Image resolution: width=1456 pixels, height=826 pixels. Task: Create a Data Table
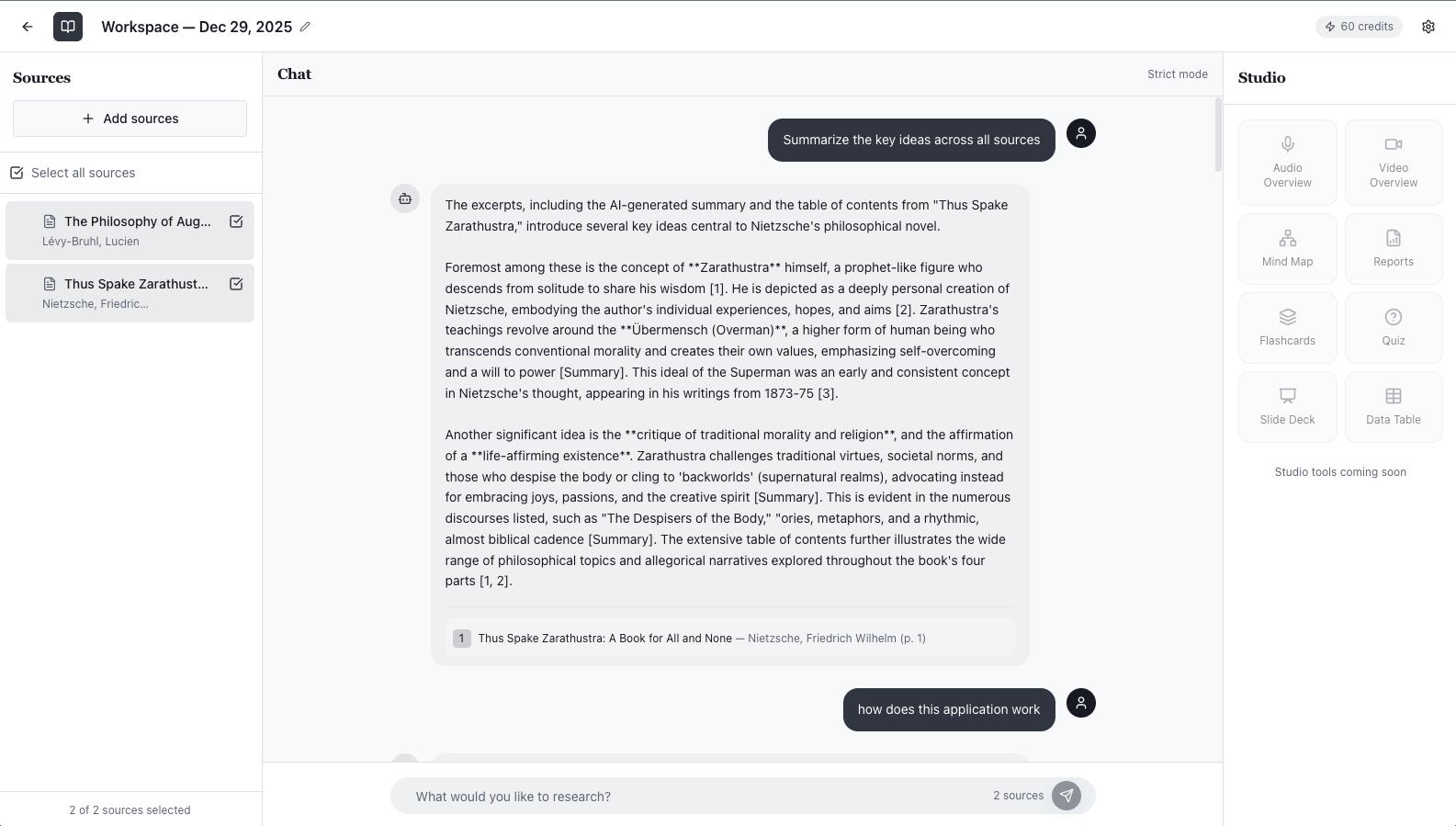1393,406
